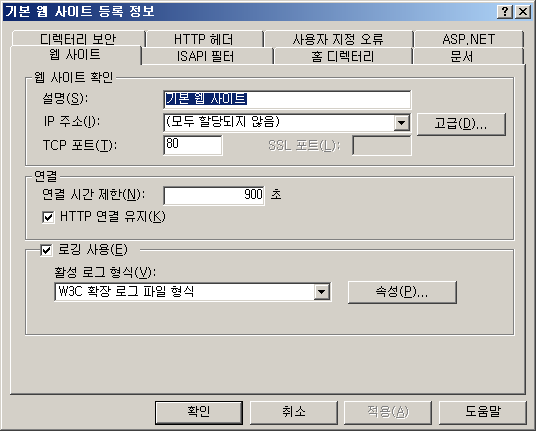Confirm with the 확인 button
This screenshot has height=431, width=536.
(x=199, y=413)
